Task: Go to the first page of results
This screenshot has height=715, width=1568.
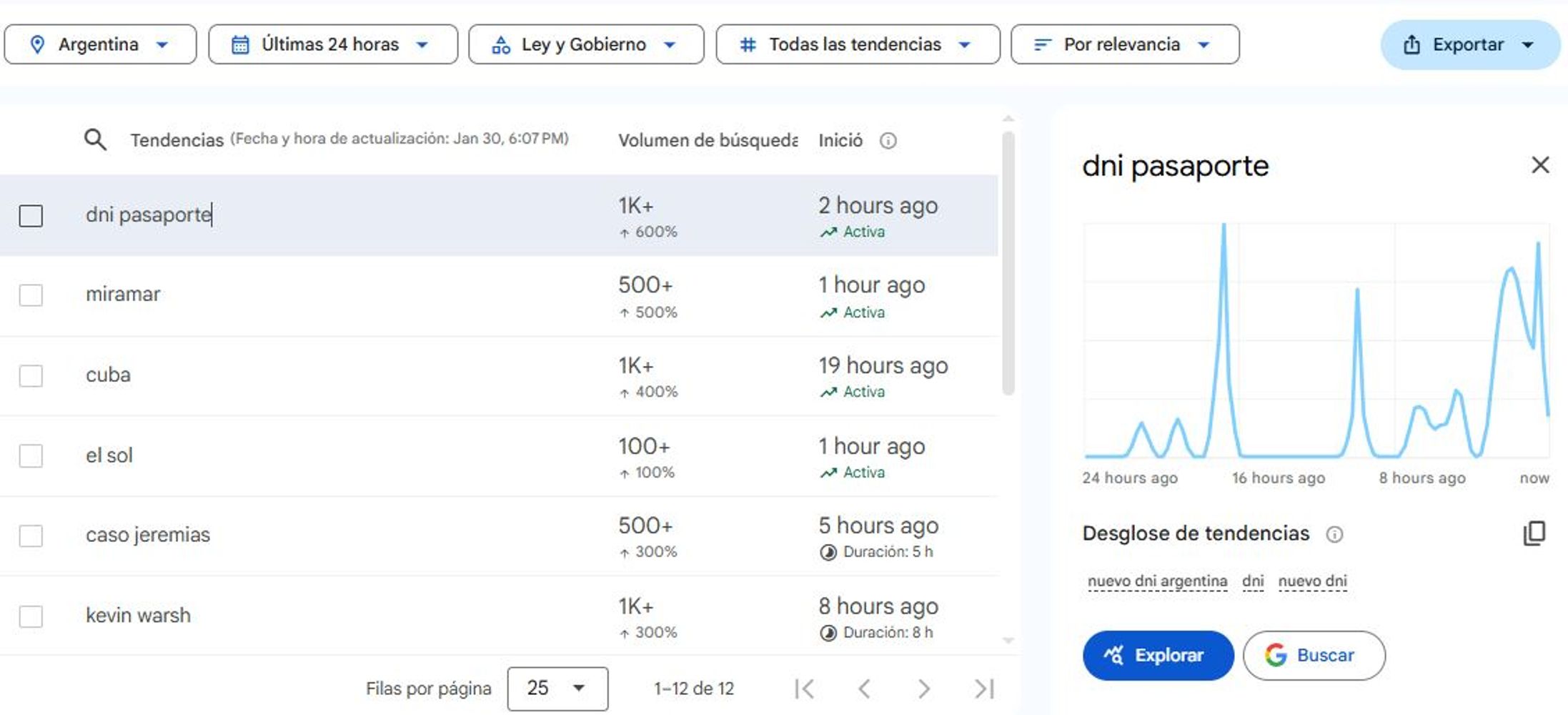Action: click(805, 689)
